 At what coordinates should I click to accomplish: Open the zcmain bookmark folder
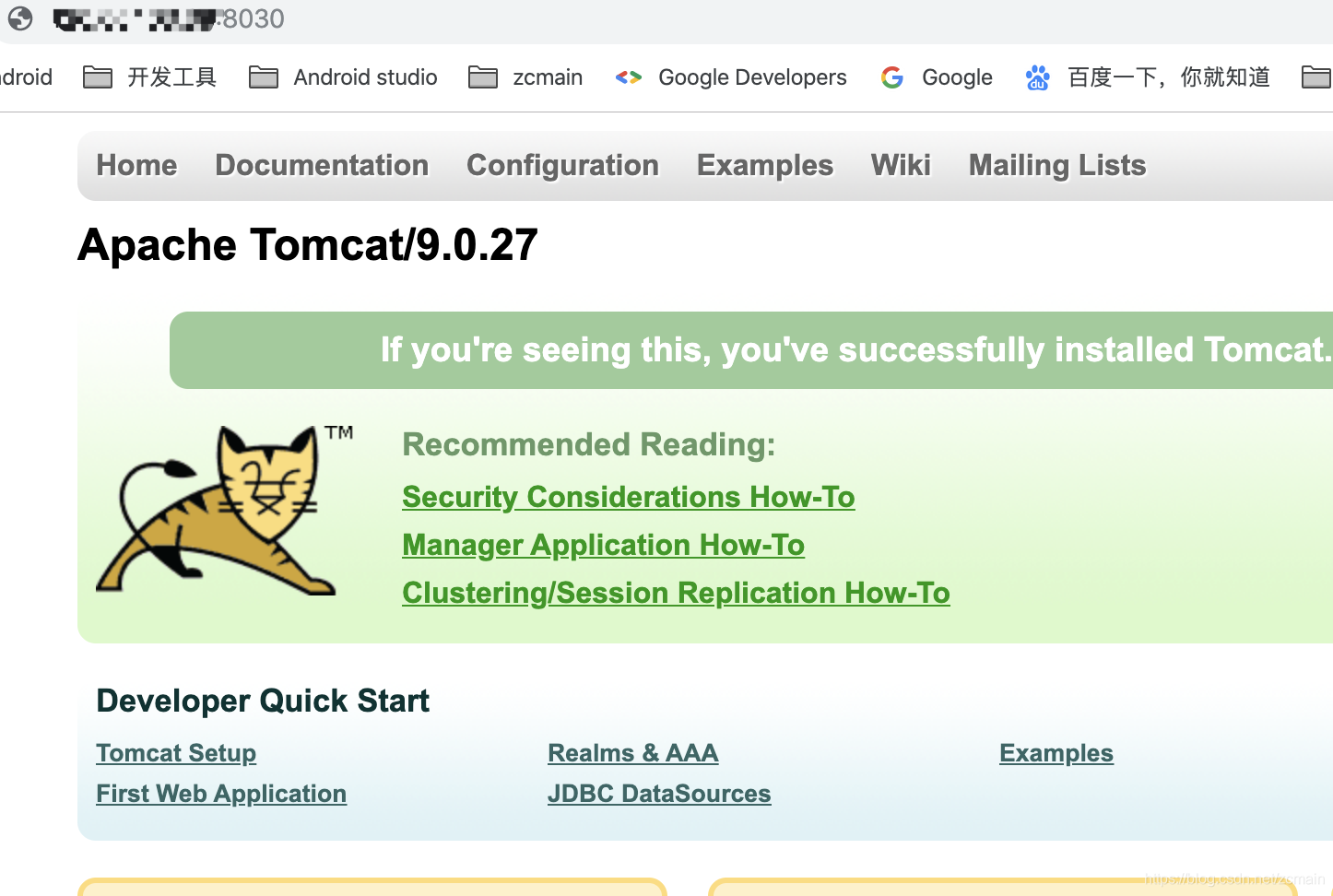tap(525, 77)
